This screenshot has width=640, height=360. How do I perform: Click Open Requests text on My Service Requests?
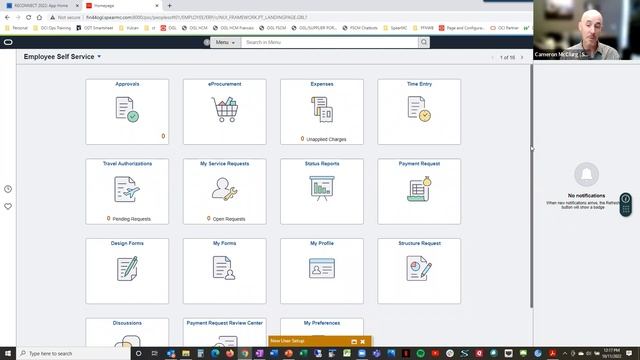[229, 219]
